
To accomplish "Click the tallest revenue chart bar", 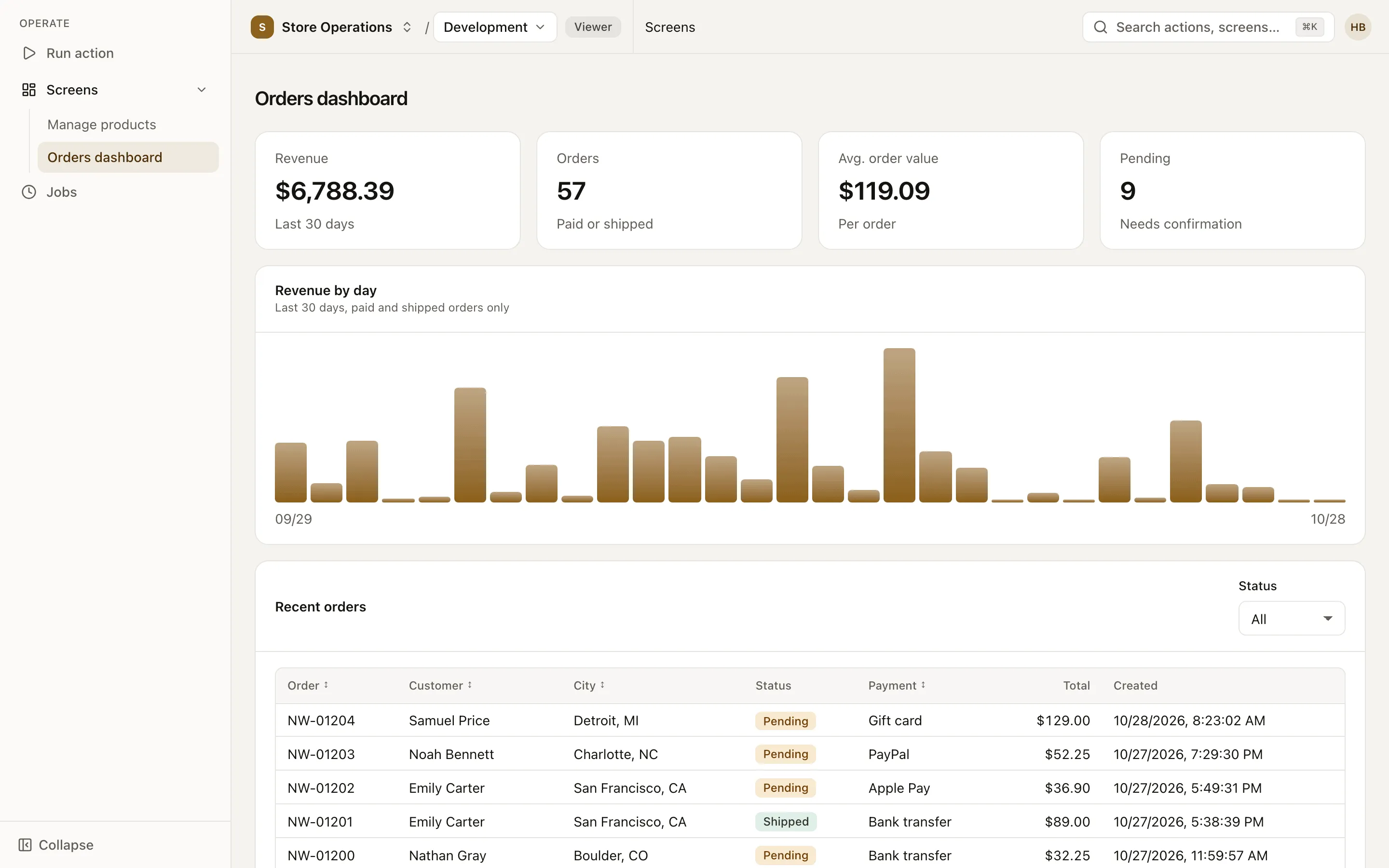I will 899,425.
